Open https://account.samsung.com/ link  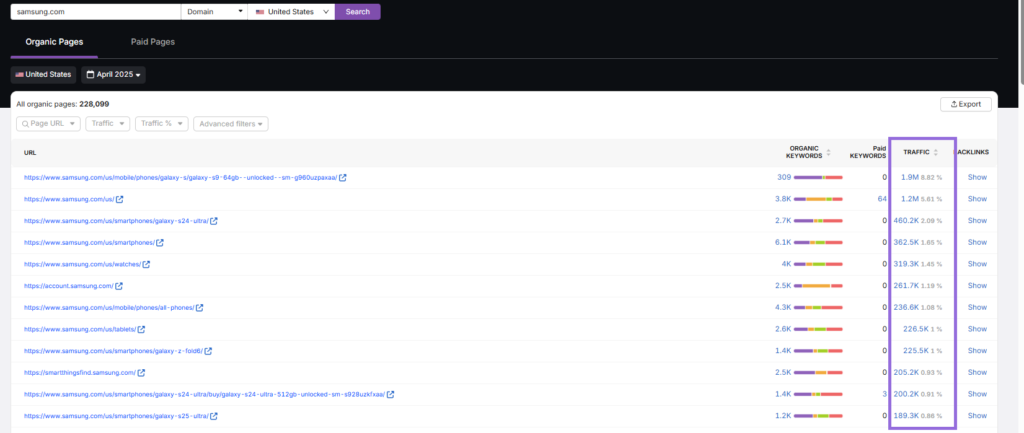tap(69, 286)
